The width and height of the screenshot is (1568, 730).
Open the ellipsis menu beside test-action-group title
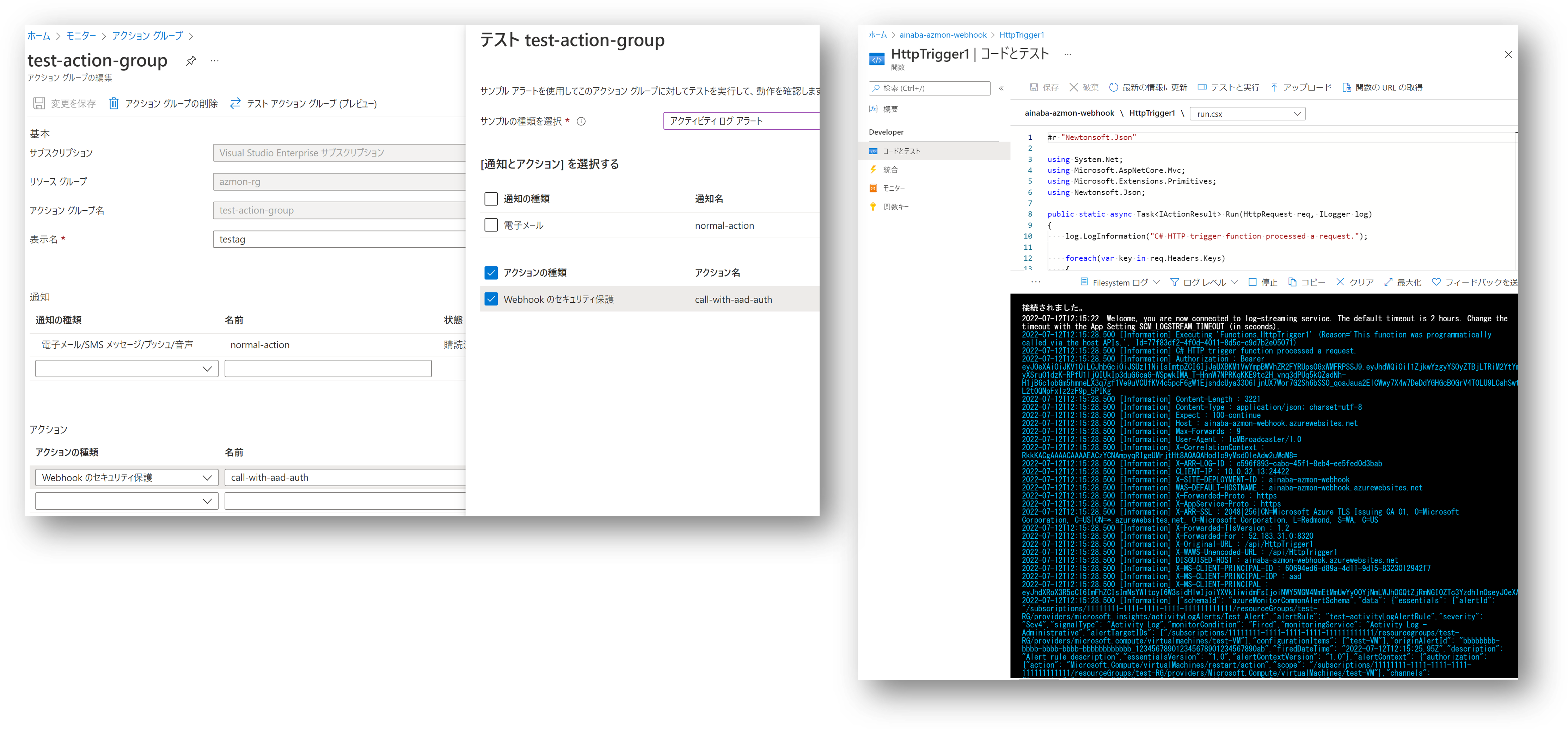[x=214, y=61]
